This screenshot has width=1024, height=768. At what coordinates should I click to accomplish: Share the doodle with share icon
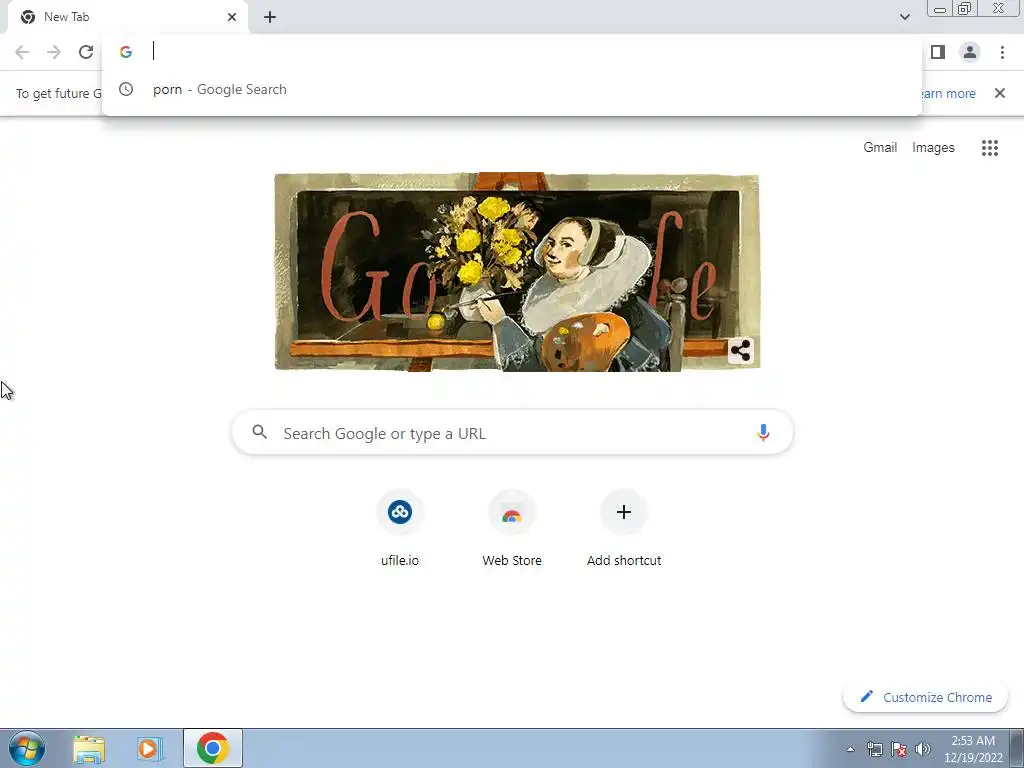741,351
